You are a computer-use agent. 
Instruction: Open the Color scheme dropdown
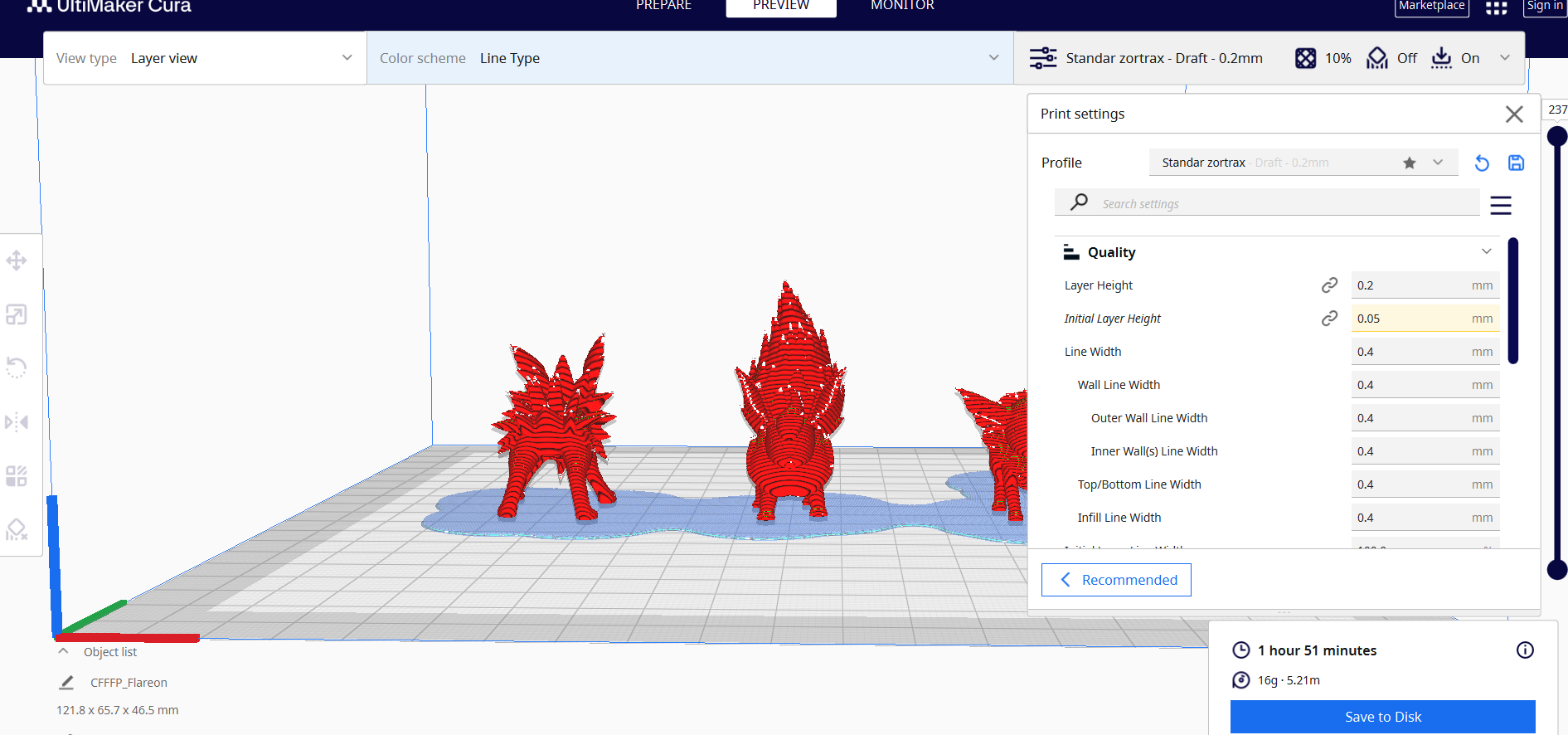click(690, 58)
